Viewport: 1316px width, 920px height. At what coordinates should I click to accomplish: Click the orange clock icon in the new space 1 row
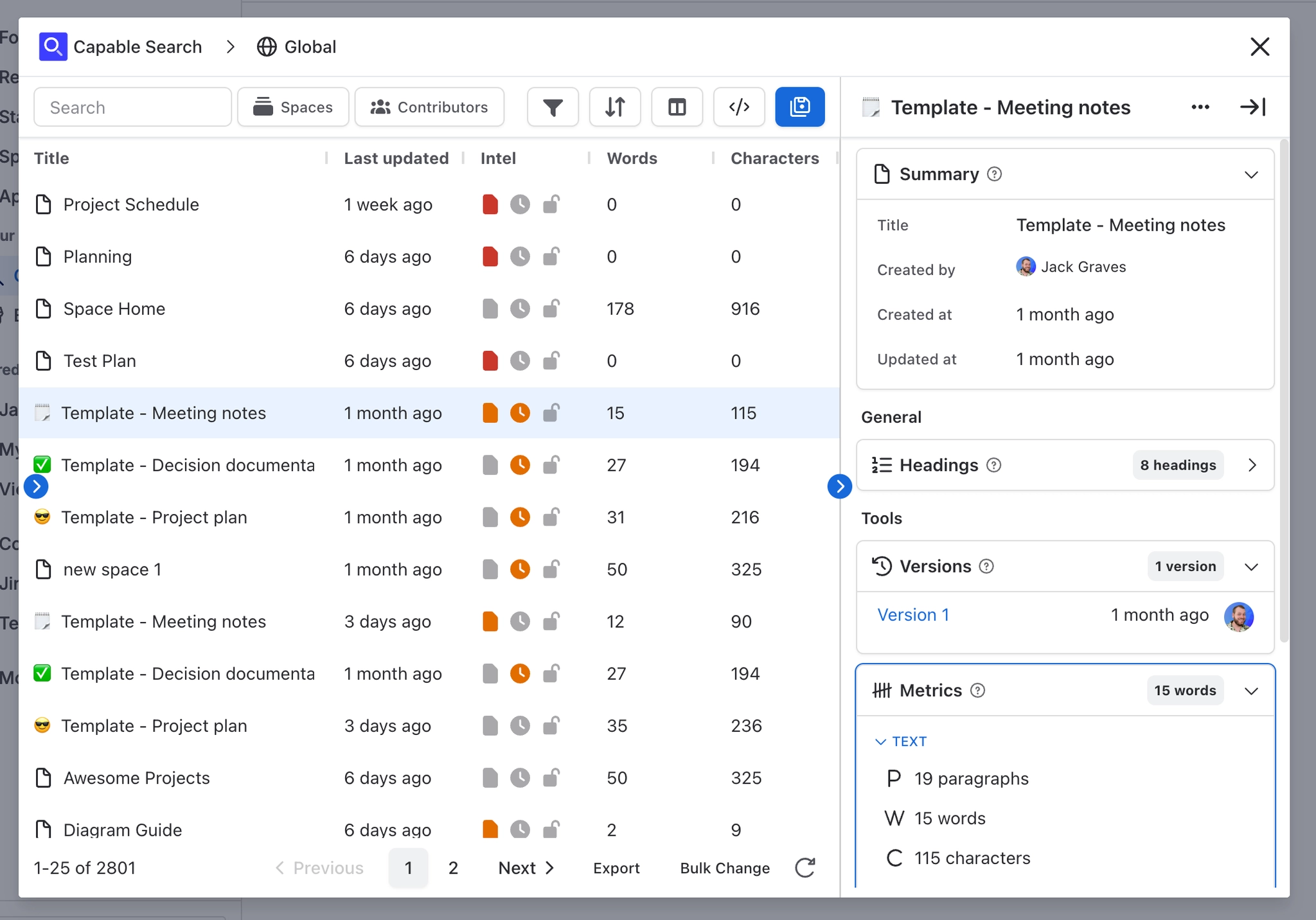tap(520, 569)
